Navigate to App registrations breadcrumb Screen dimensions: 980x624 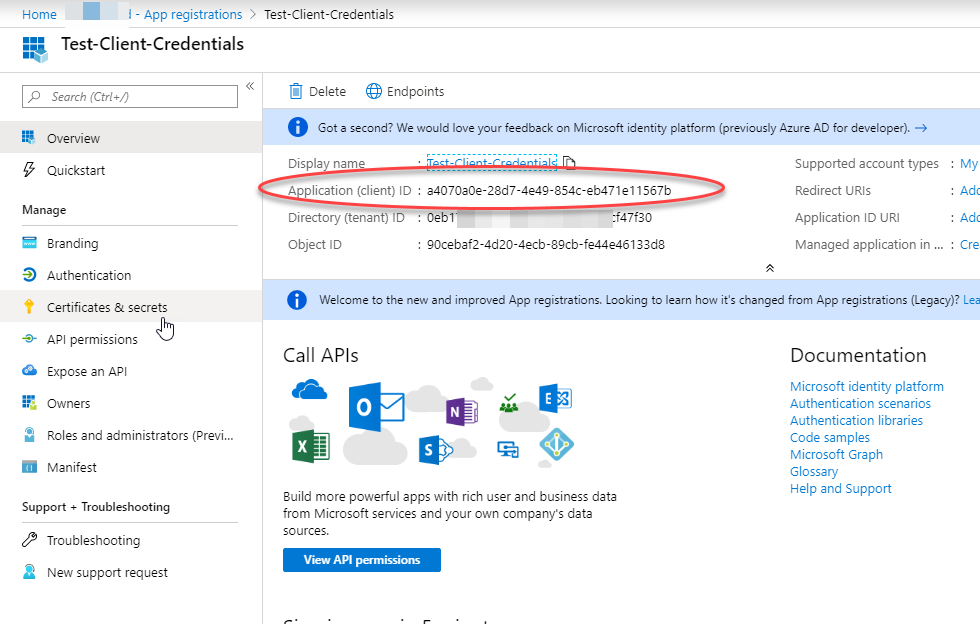pyautogui.click(x=192, y=14)
